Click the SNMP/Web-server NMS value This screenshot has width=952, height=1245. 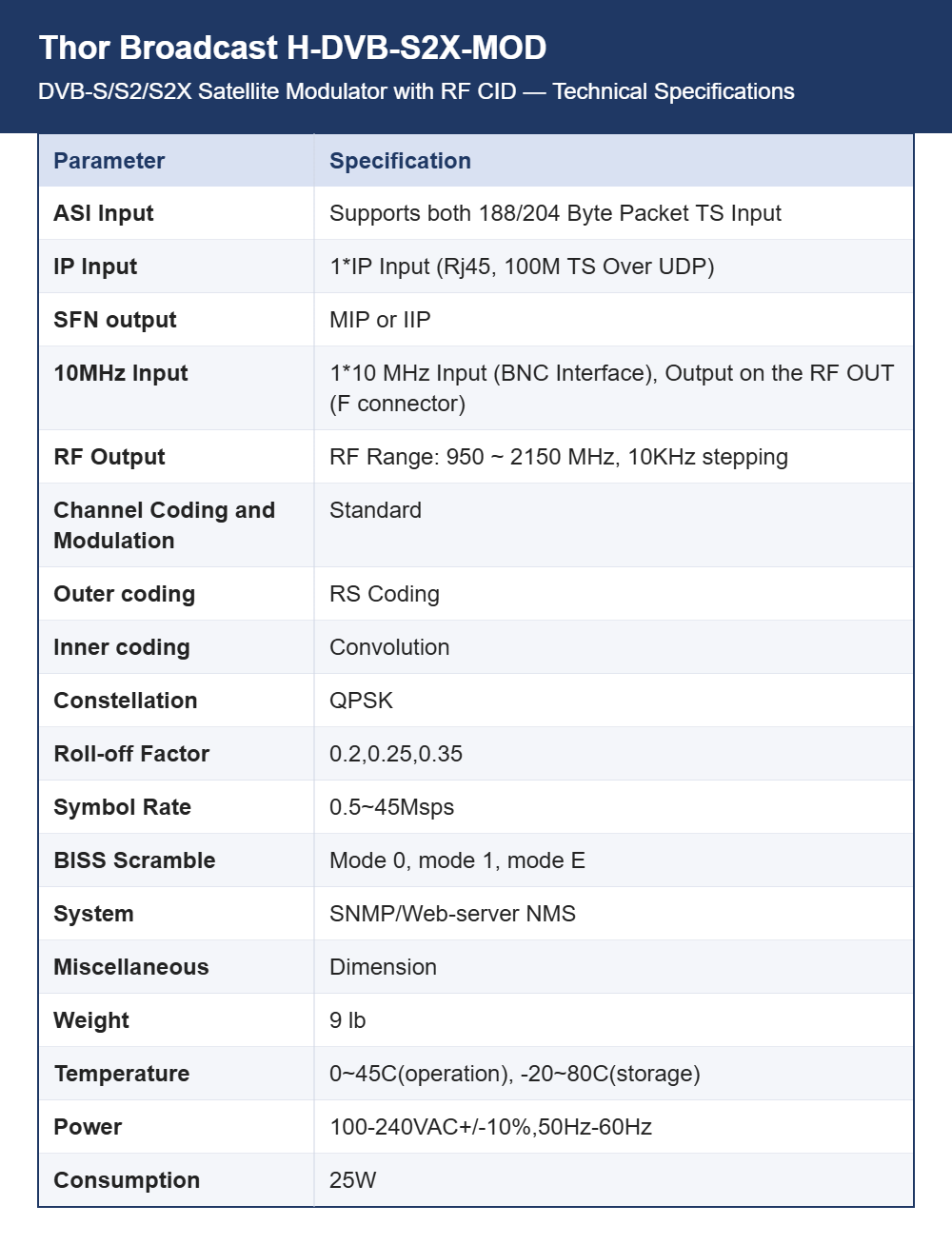point(452,914)
